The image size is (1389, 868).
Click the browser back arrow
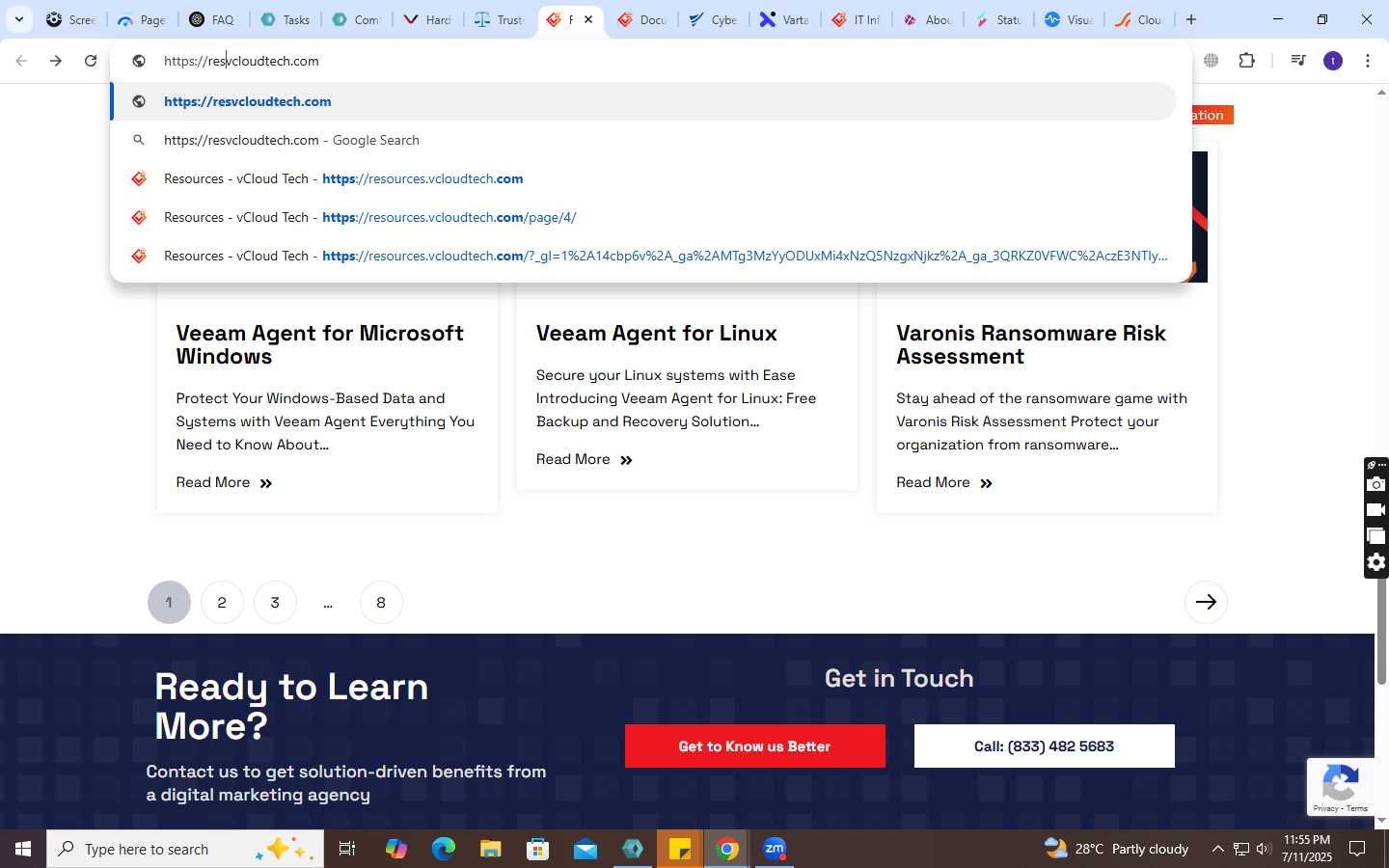click(21, 61)
